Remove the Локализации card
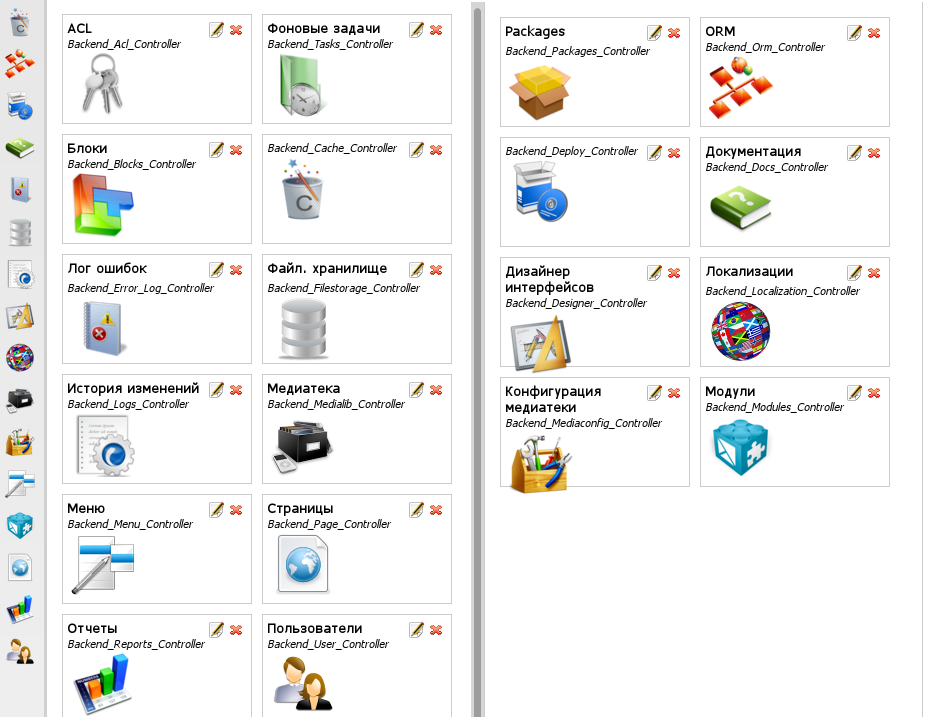938x717 pixels. (874, 273)
